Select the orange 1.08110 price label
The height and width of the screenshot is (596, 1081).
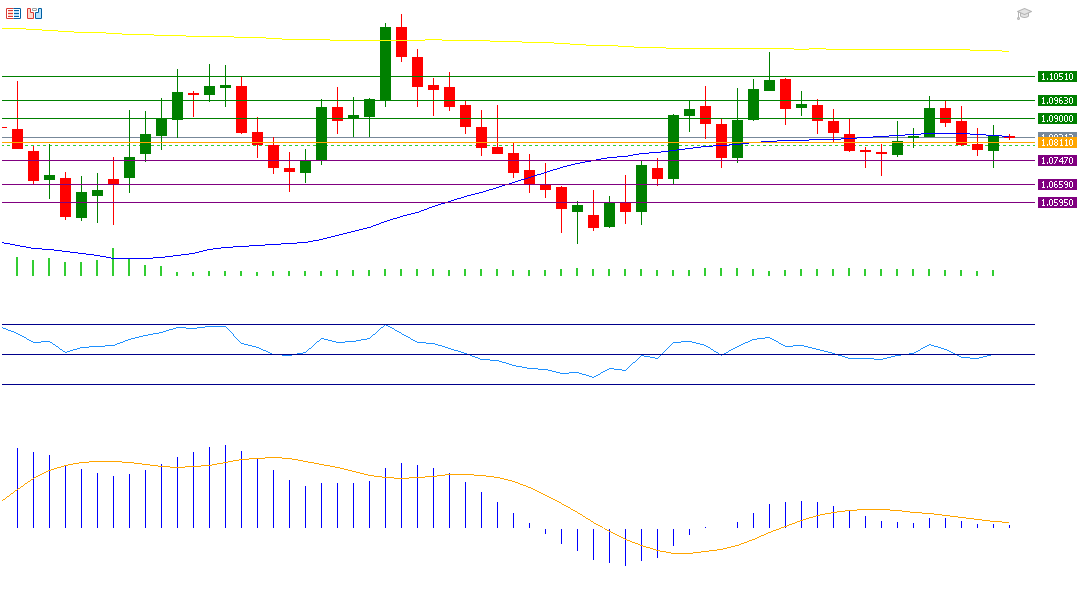[1056, 144]
